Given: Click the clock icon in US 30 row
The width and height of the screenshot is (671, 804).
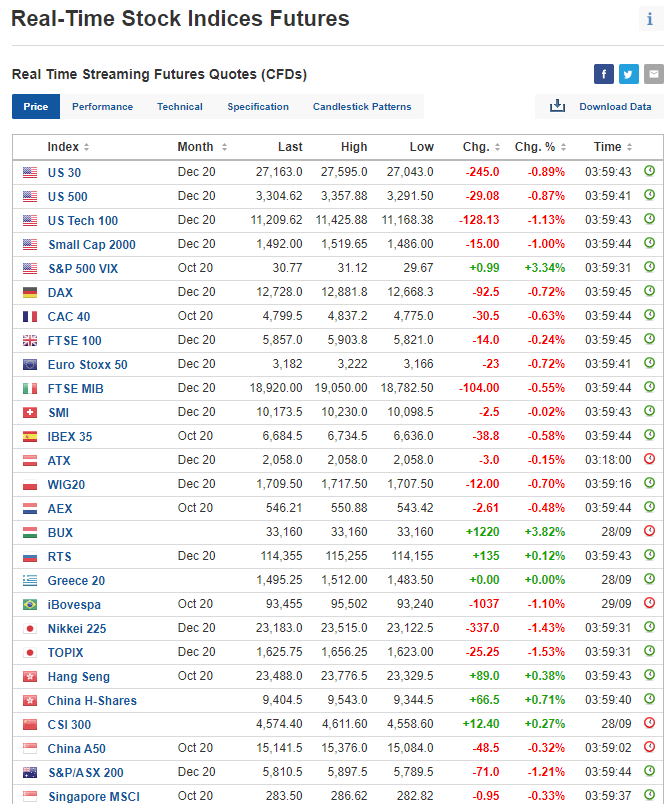Looking at the screenshot, I should coord(649,172).
